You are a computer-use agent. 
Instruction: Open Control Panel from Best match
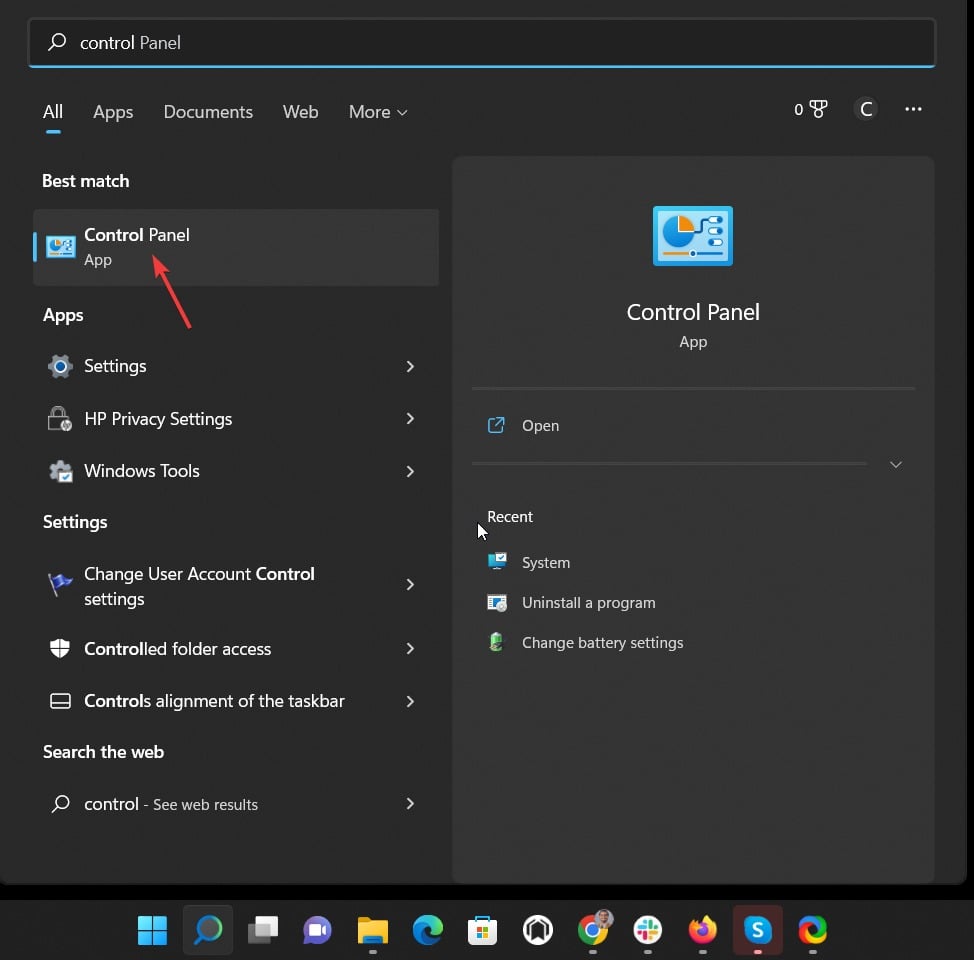tap(136, 246)
